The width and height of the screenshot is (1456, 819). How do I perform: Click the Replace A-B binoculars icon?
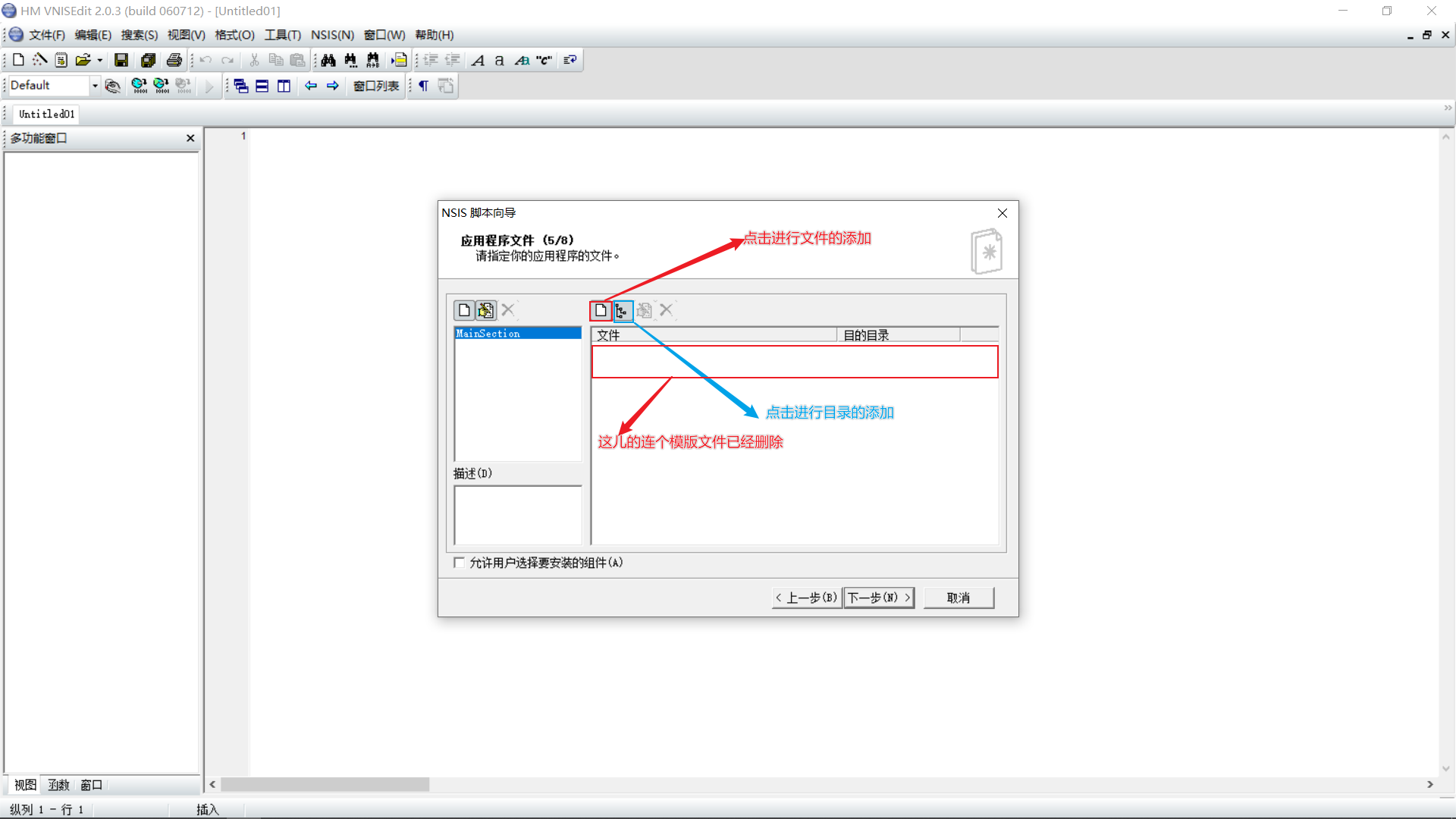372,60
